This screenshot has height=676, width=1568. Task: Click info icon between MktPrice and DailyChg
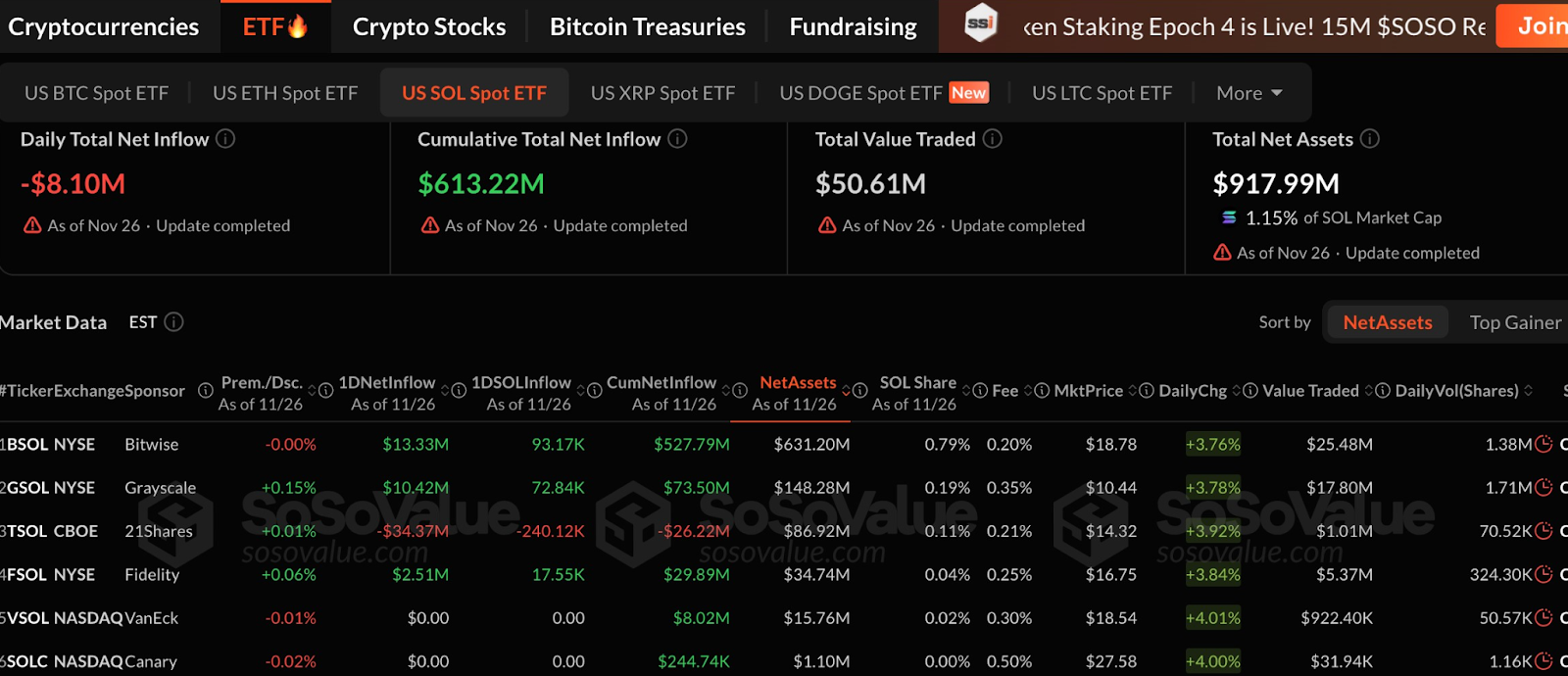coord(1147,391)
